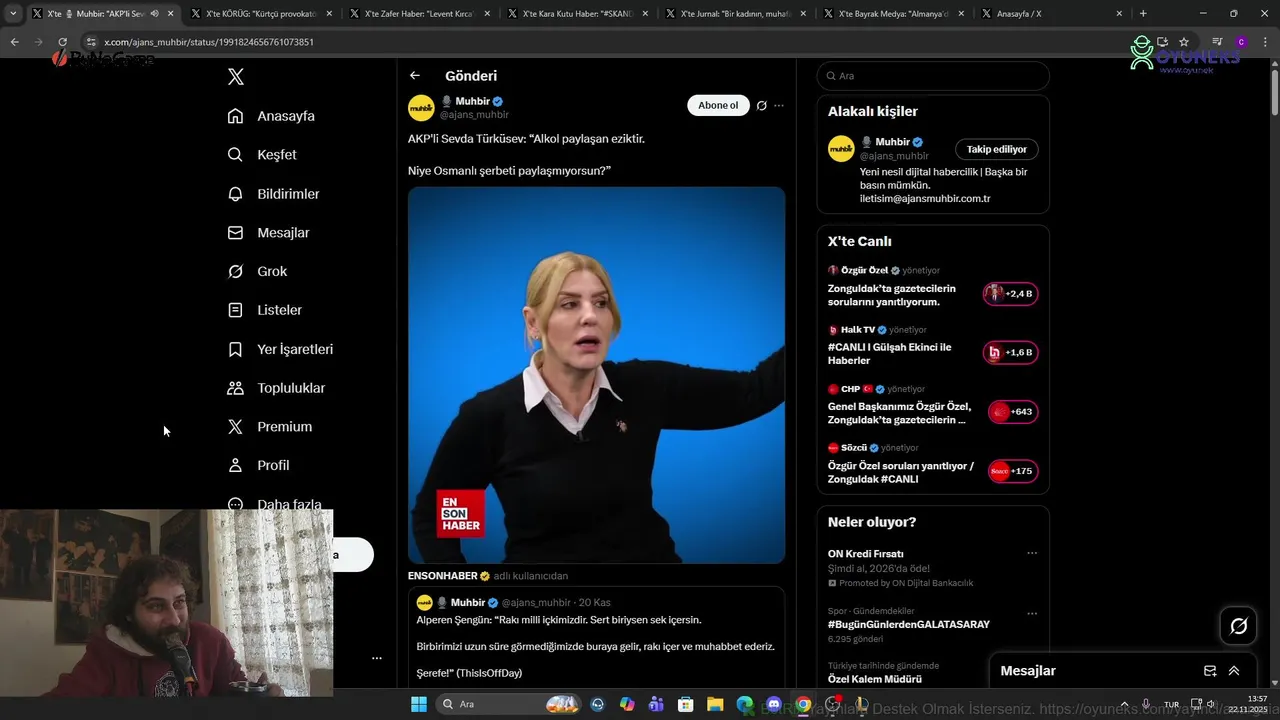The width and height of the screenshot is (1280, 720).
Task: Open new browser tab with plus button
Action: pos(1143,14)
